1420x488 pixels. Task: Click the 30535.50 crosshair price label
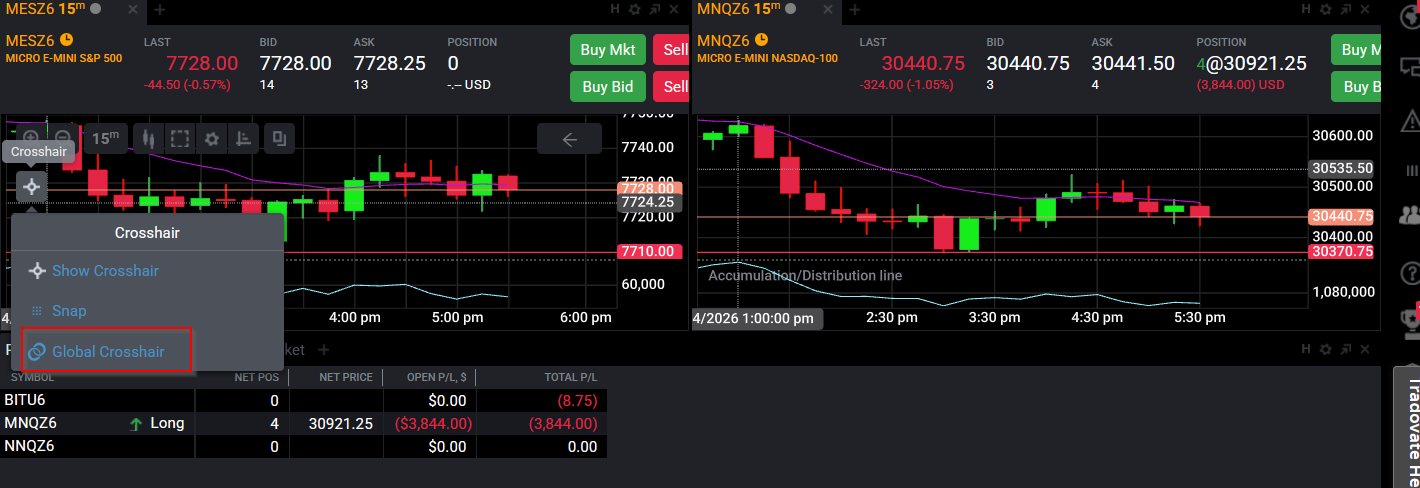(1343, 168)
